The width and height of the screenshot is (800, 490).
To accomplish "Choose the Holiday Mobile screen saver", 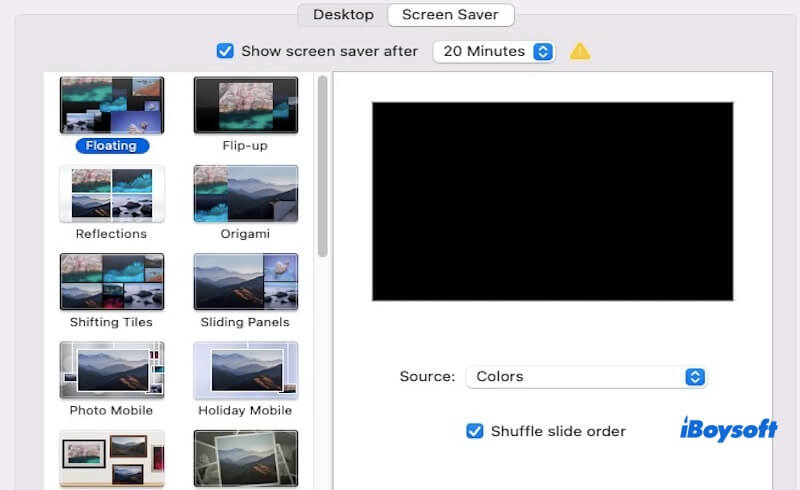I will coord(245,370).
